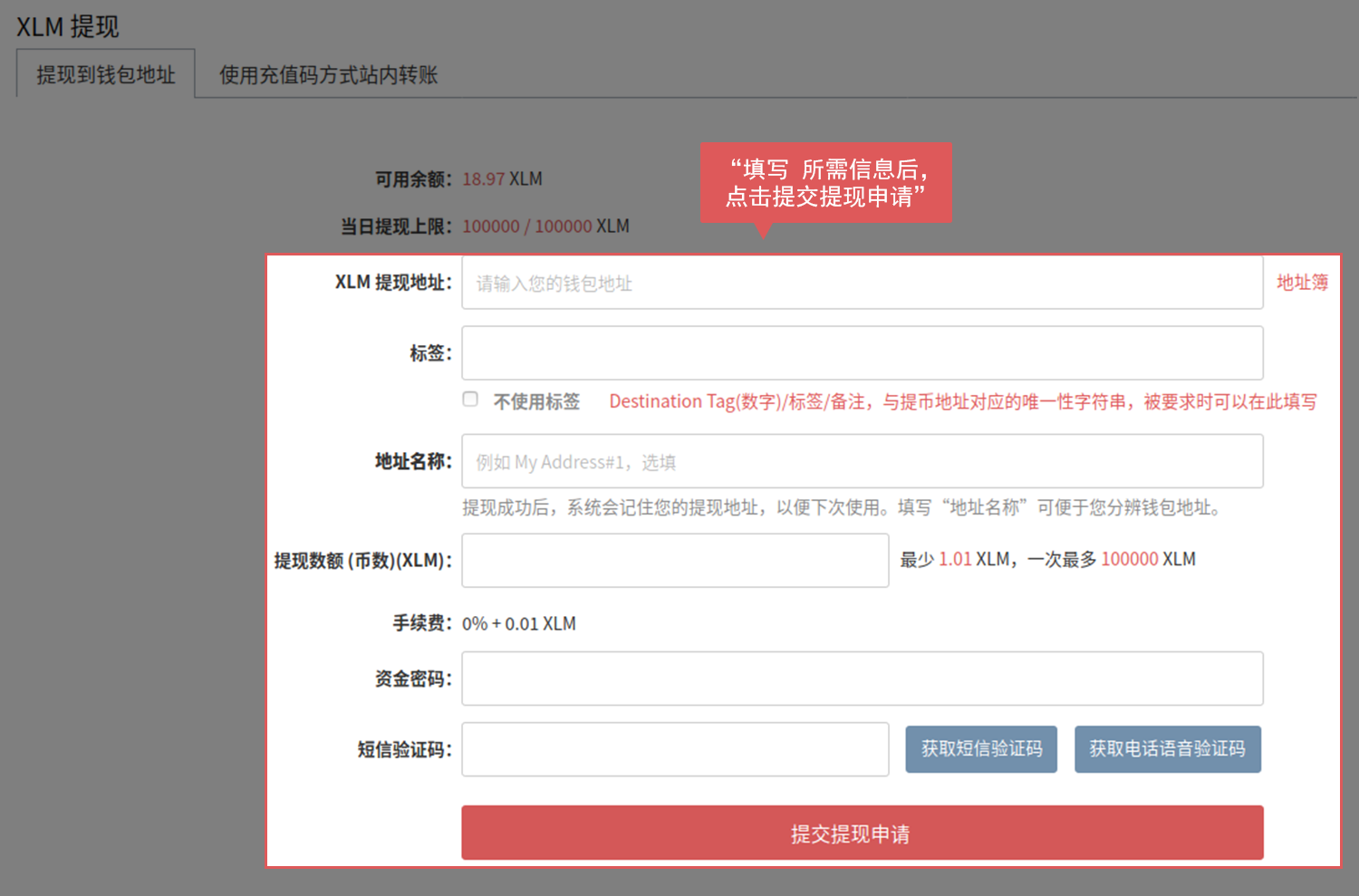Click the 最少 1.01 XLM limit note
The height and width of the screenshot is (896, 1359).
coord(1048,559)
